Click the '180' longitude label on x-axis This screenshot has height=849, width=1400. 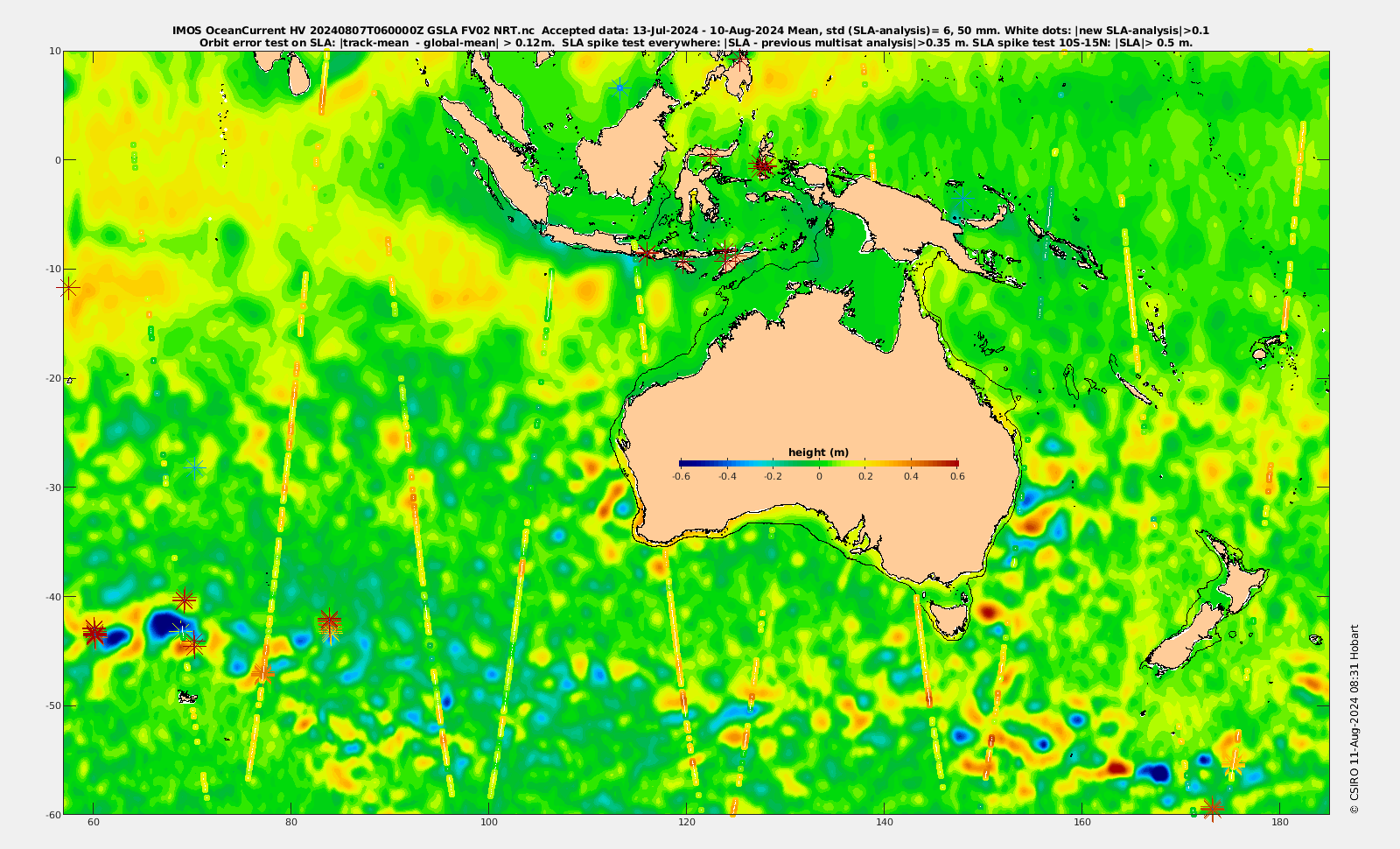[x=1280, y=823]
